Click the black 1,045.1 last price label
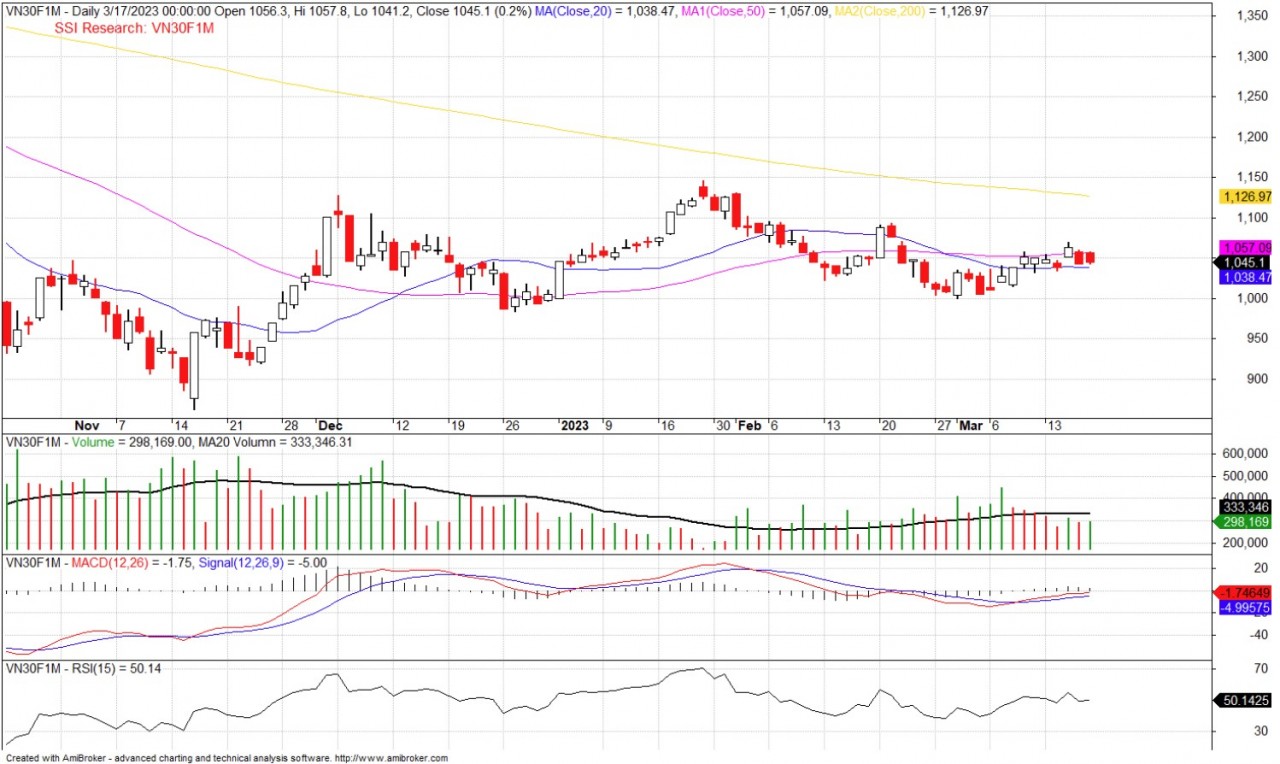The width and height of the screenshot is (1280, 764). coord(1243,262)
